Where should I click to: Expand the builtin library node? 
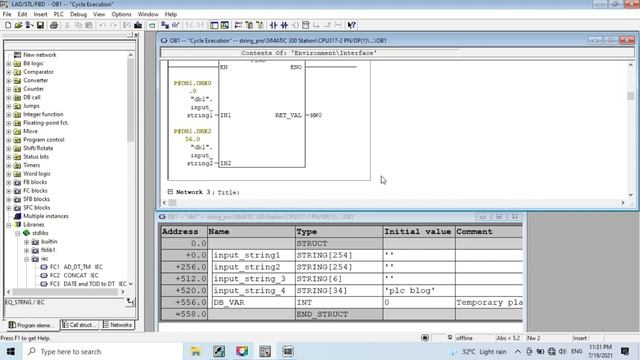tap(27, 242)
